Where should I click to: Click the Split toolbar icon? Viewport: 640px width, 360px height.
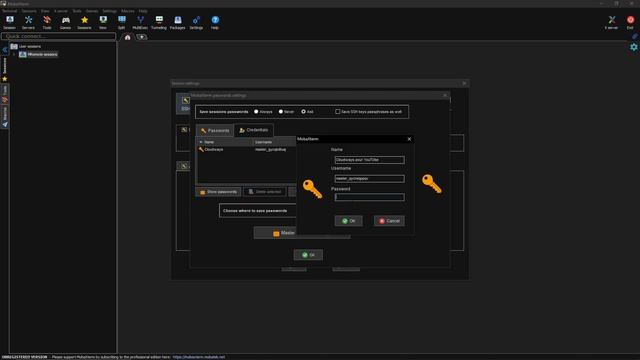pos(122,22)
